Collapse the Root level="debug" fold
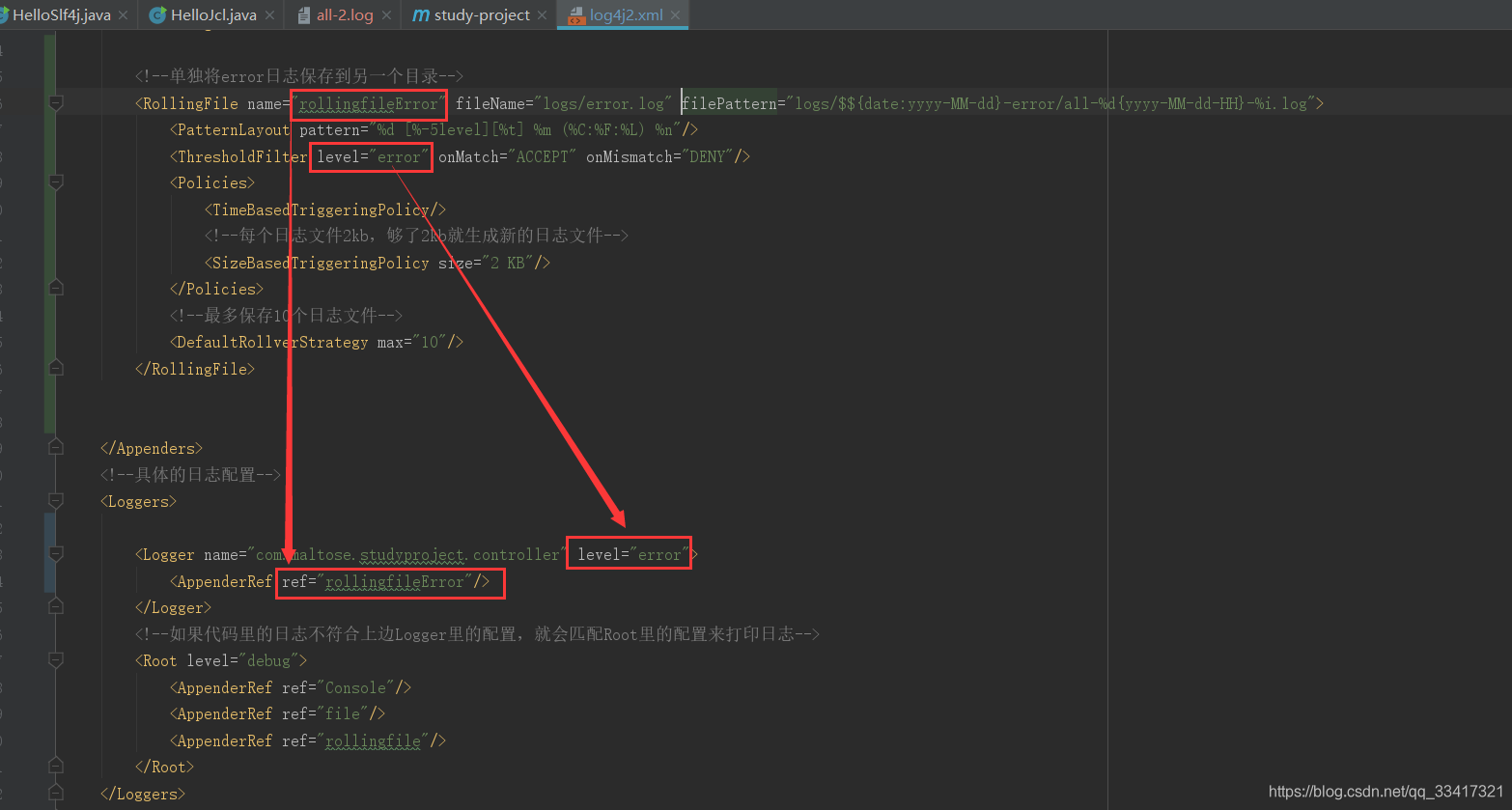This screenshot has height=810, width=1512. [56, 660]
